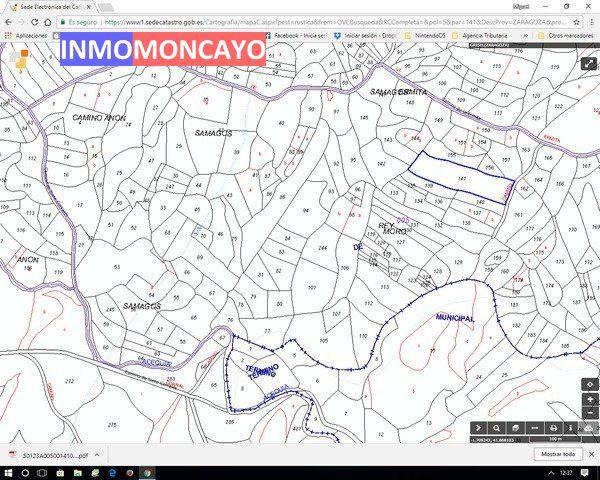Close the downloads bar with X
600x480 pixels.
591,454
